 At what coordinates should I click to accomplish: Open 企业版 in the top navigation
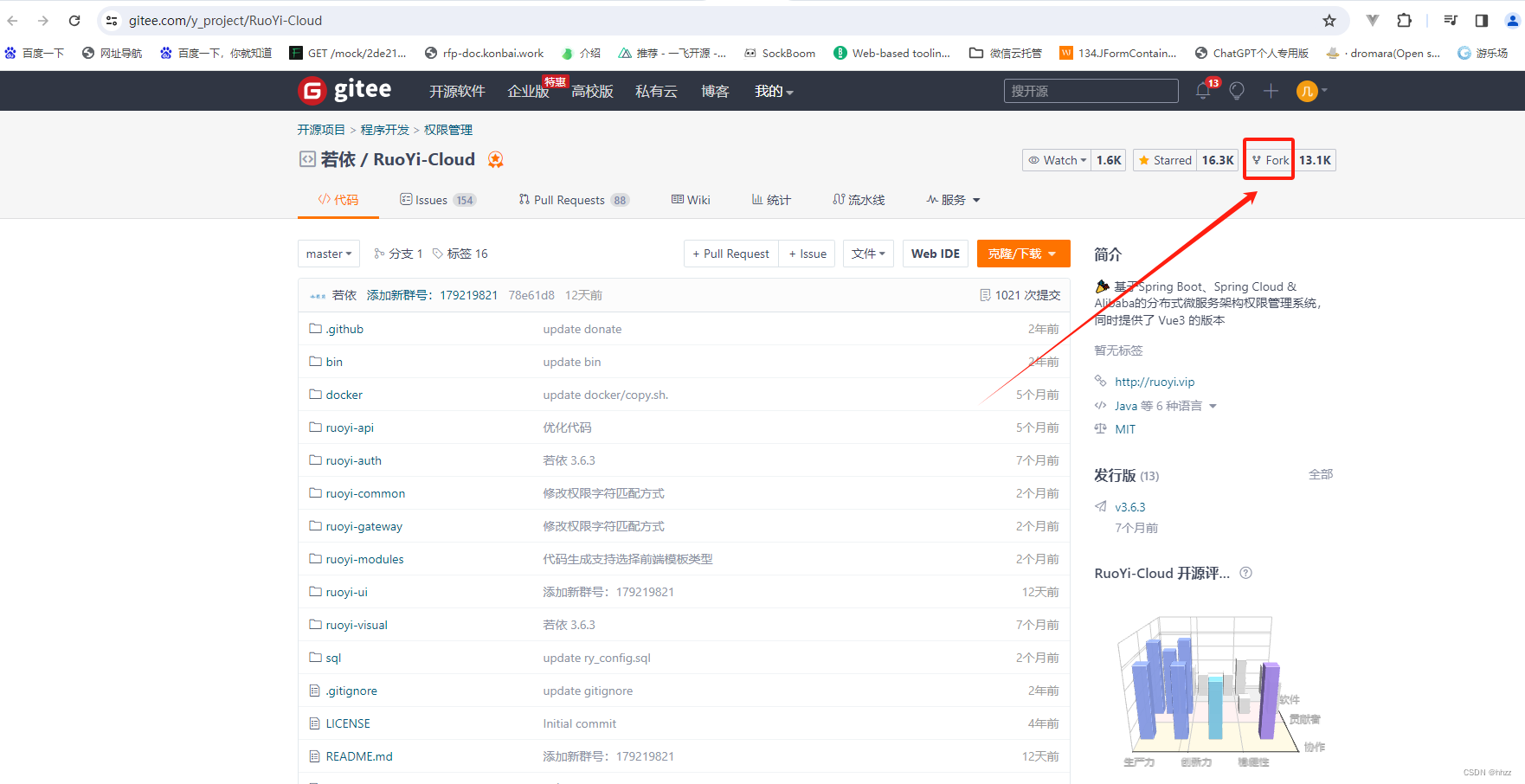pos(528,91)
